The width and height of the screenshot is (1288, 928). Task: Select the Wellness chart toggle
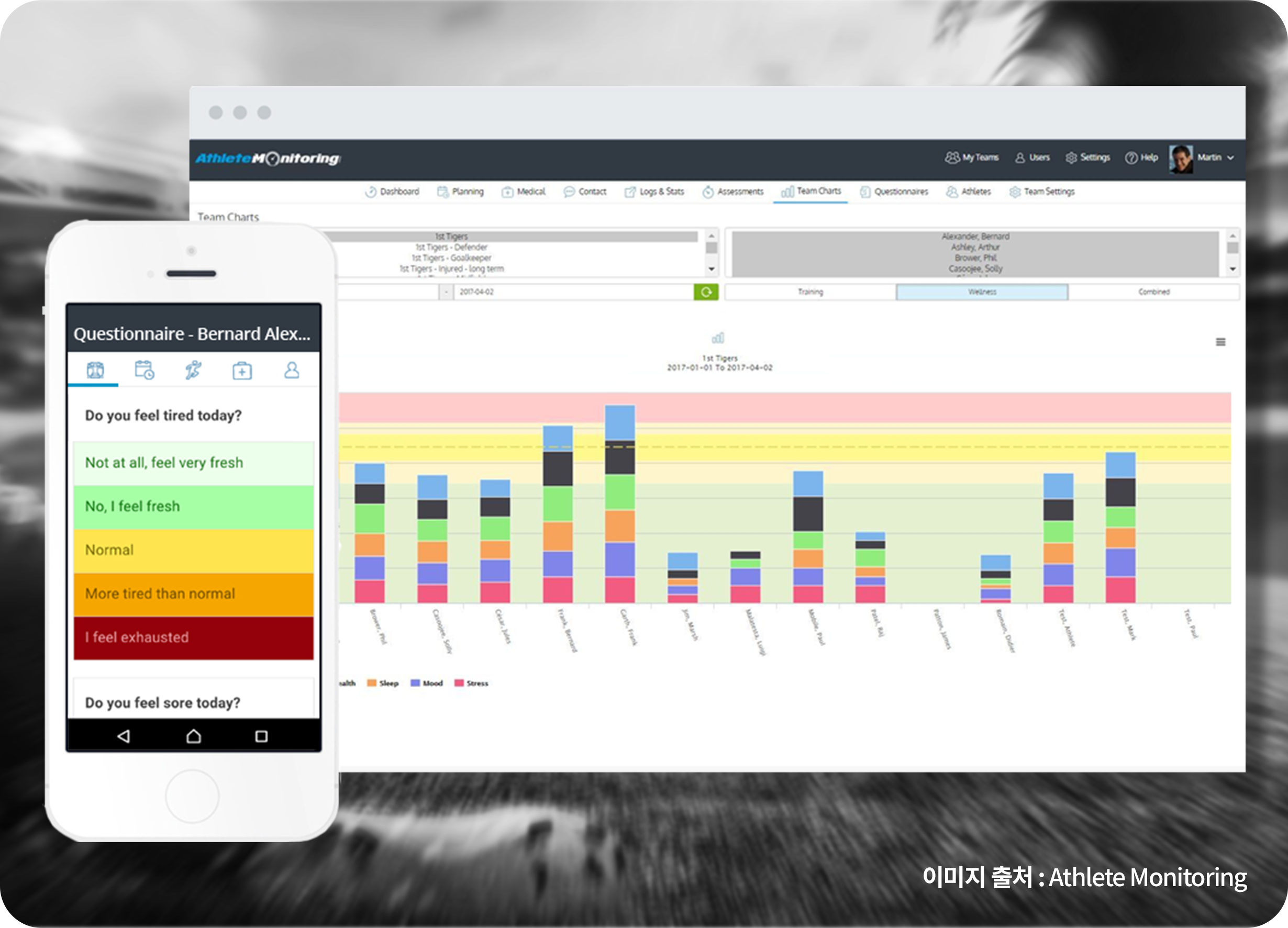pos(982,292)
